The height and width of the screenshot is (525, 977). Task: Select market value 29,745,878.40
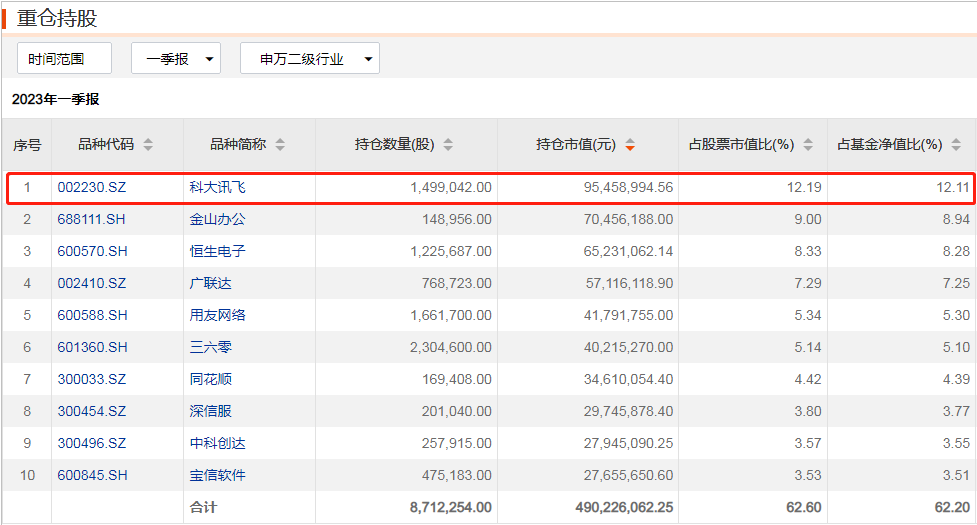(x=628, y=411)
